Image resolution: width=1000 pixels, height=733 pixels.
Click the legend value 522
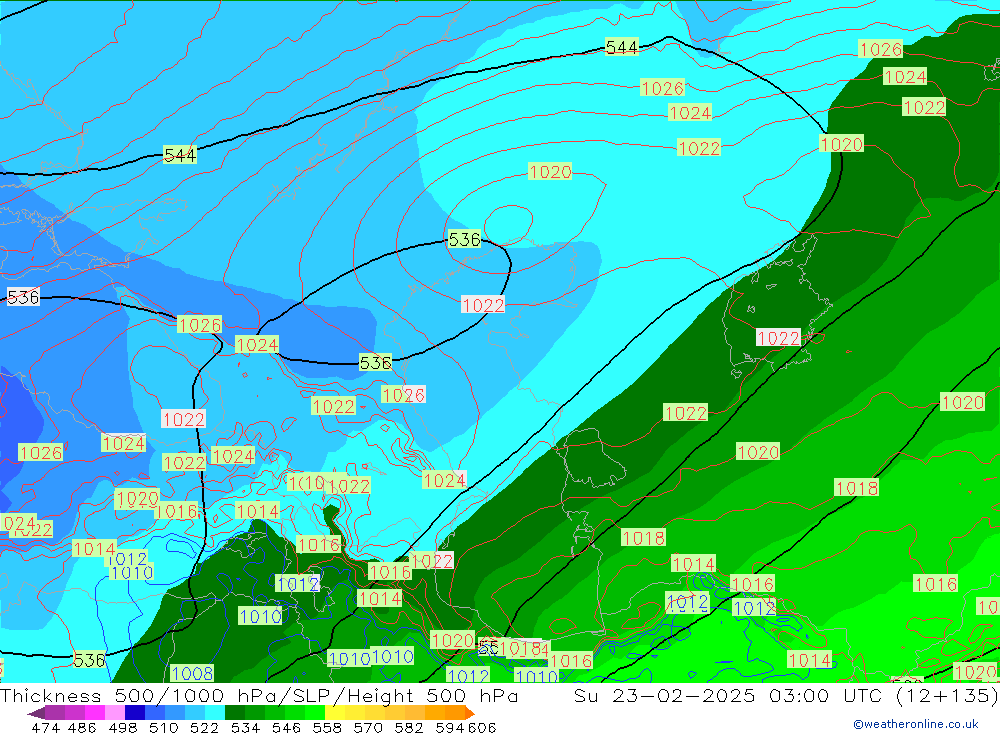(x=204, y=728)
